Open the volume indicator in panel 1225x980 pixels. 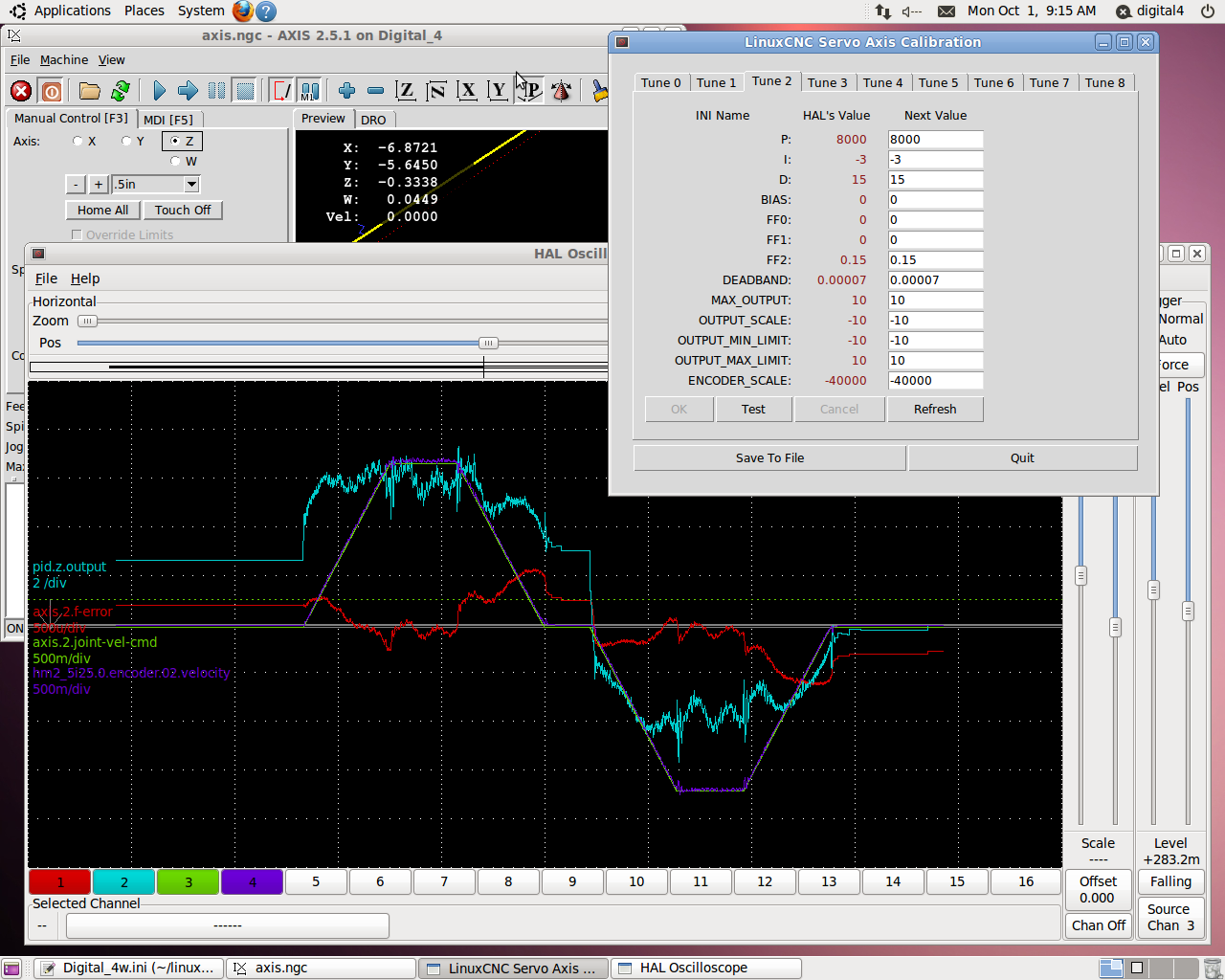click(x=911, y=11)
